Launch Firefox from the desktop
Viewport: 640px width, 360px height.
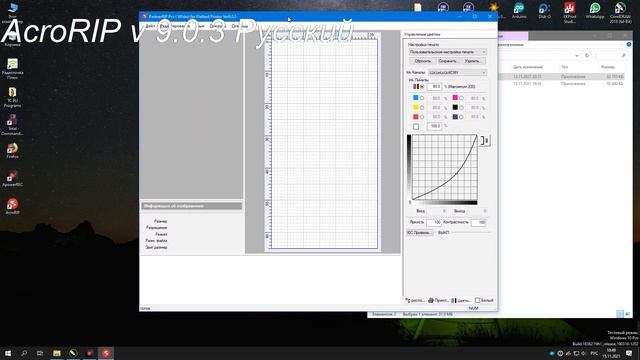12,150
